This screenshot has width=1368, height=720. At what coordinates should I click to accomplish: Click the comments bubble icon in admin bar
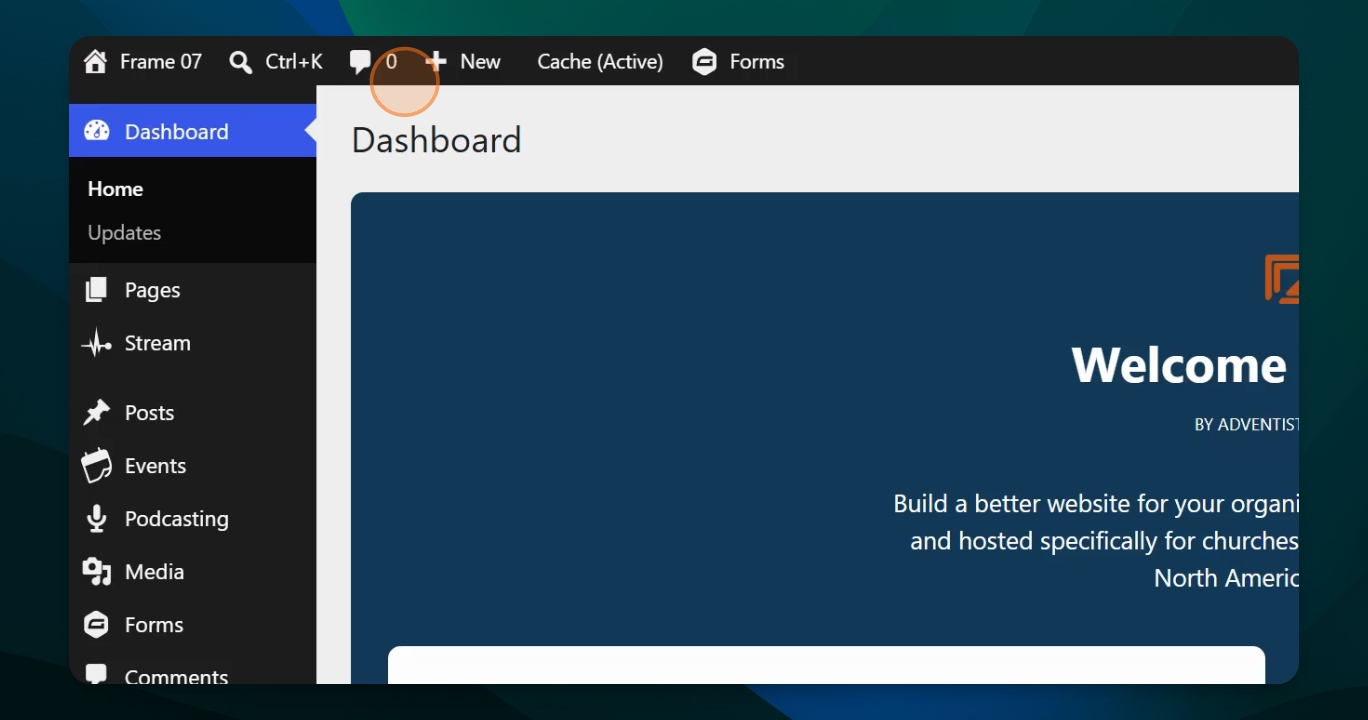pyautogui.click(x=360, y=63)
